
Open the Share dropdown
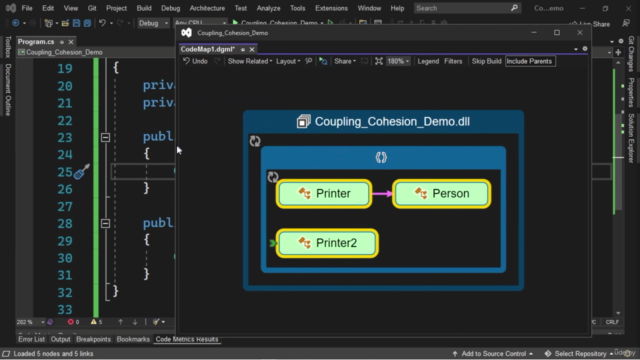click(345, 61)
